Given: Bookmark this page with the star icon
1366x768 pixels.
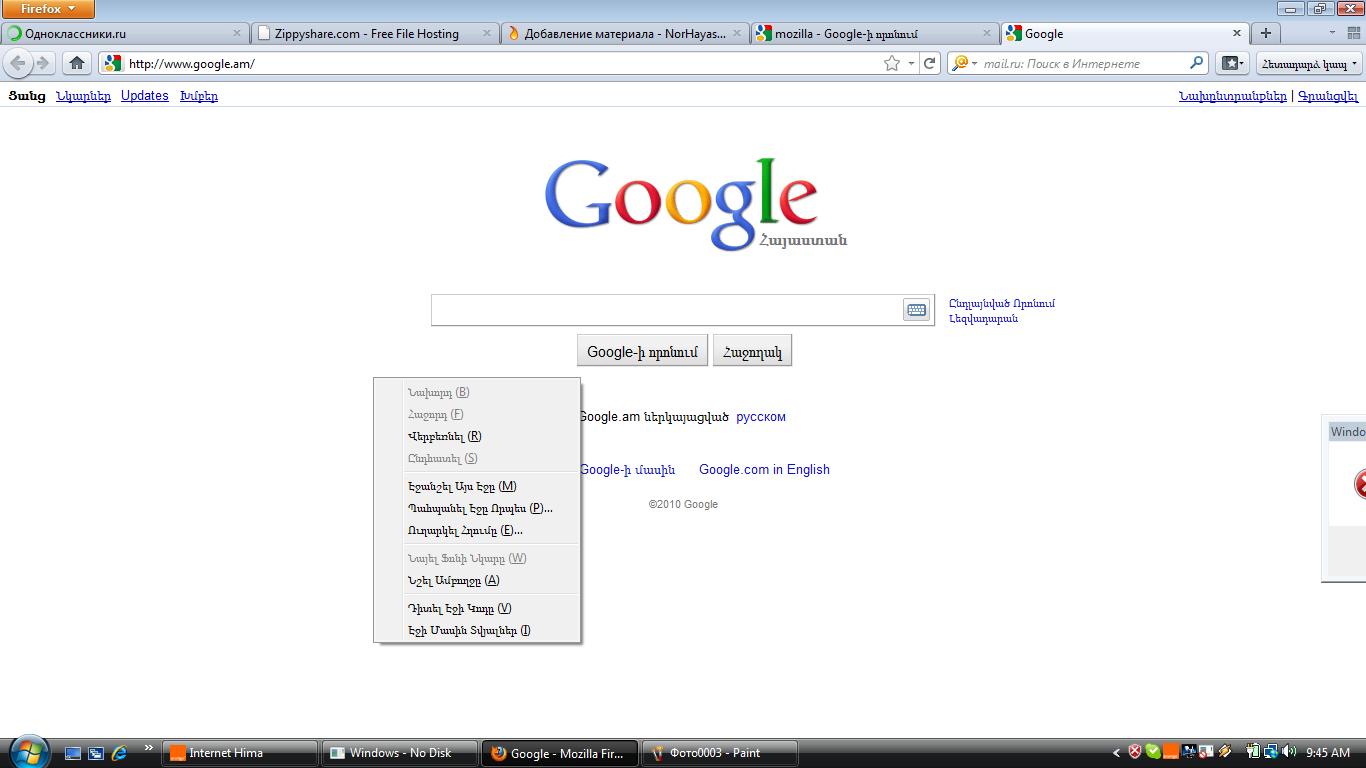Looking at the screenshot, I should pyautogui.click(x=891, y=63).
